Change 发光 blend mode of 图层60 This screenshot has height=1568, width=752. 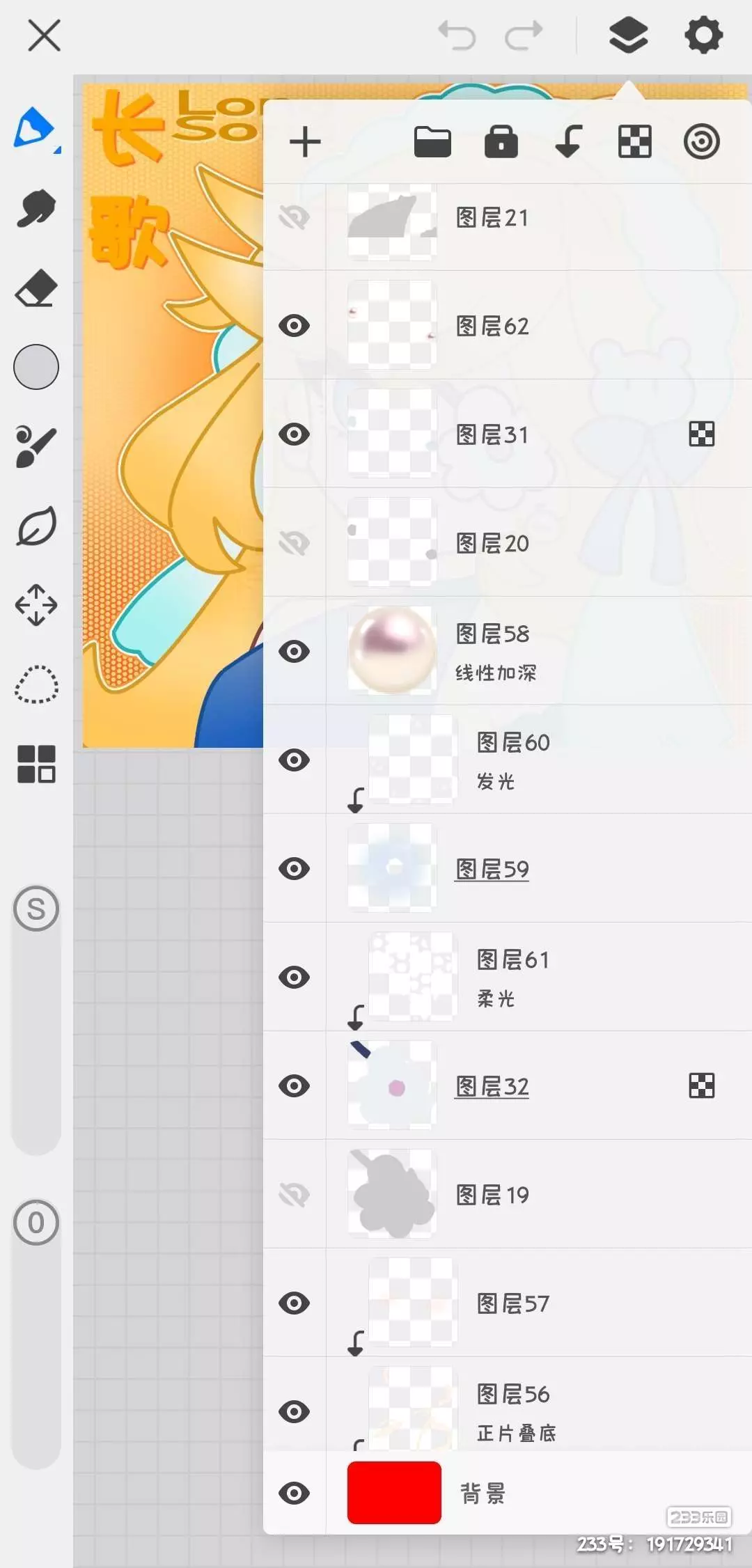(x=496, y=781)
